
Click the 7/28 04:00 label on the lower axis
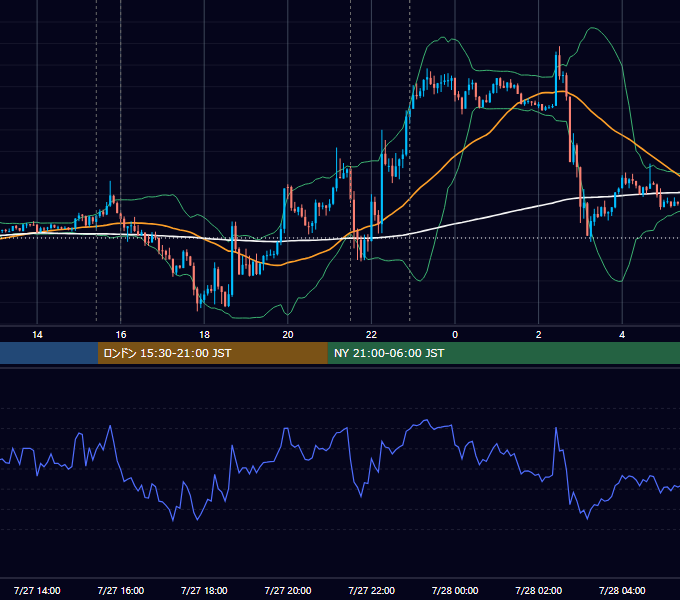pyautogui.click(x=622, y=590)
